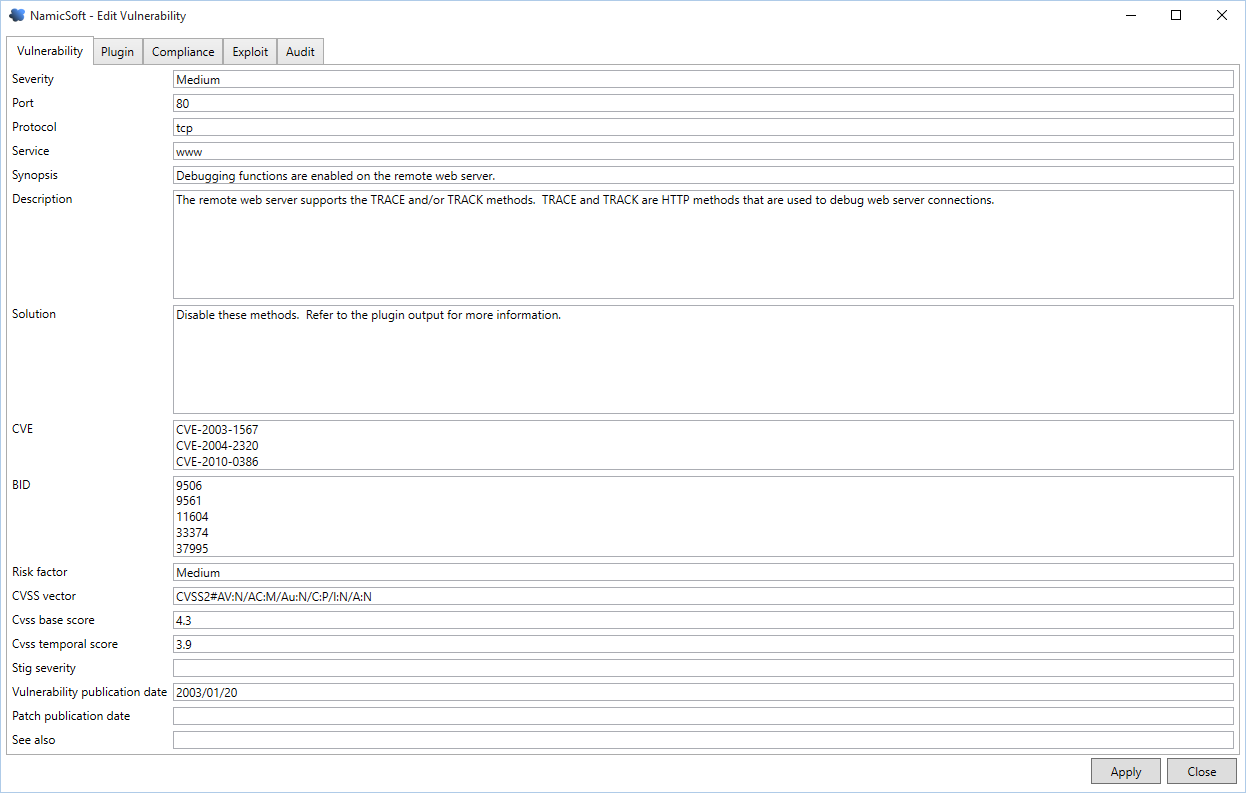Screen dimensions: 1246x793
Task: Click the Solution label
Action: pos(34,314)
